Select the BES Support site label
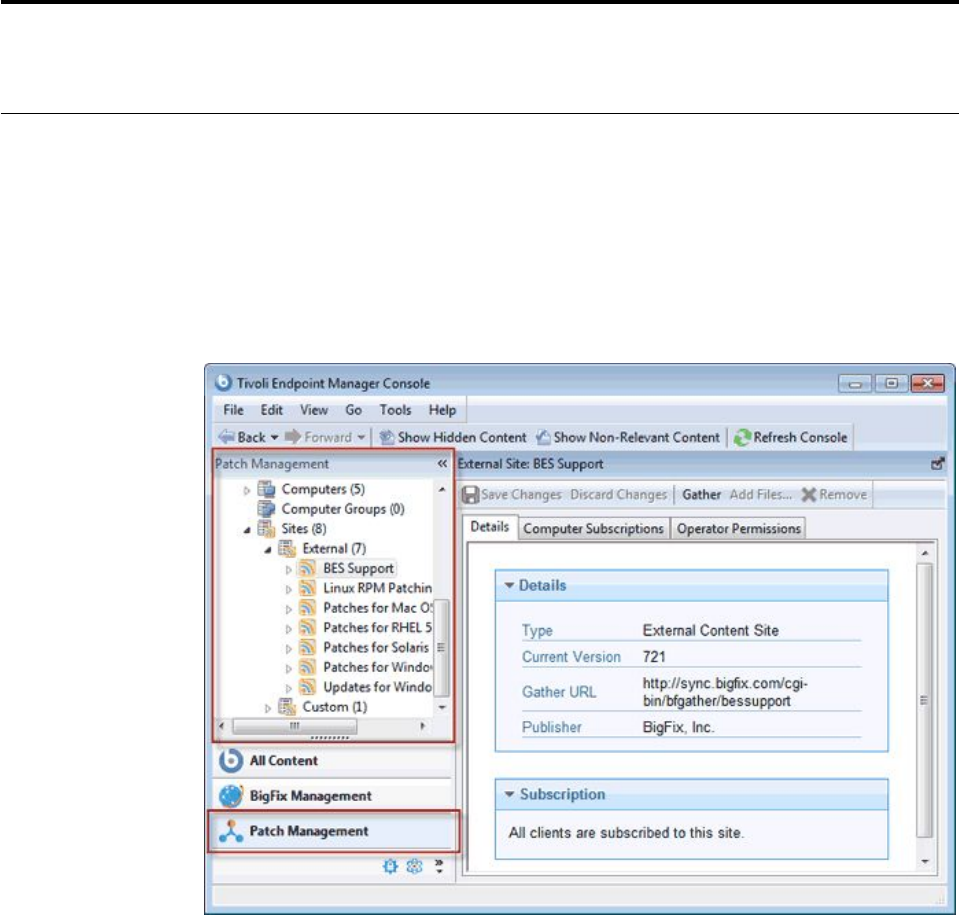959x915 pixels. point(358,569)
